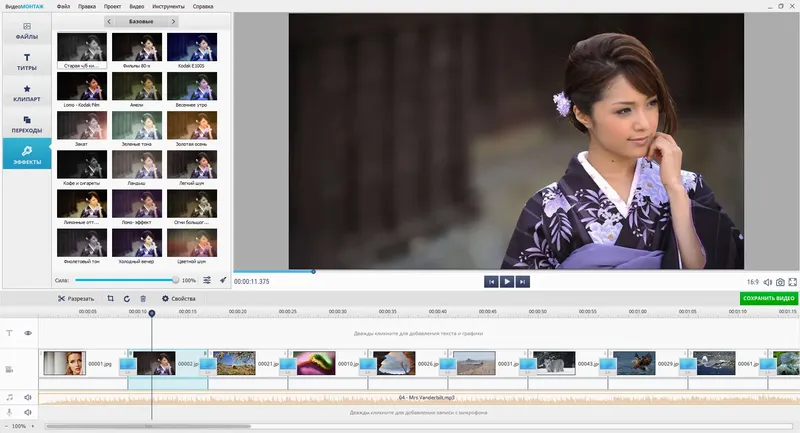Screen dimensions: 800x433
Task: Apply the Фиолетовый тон effect
Action: coord(82,246)
